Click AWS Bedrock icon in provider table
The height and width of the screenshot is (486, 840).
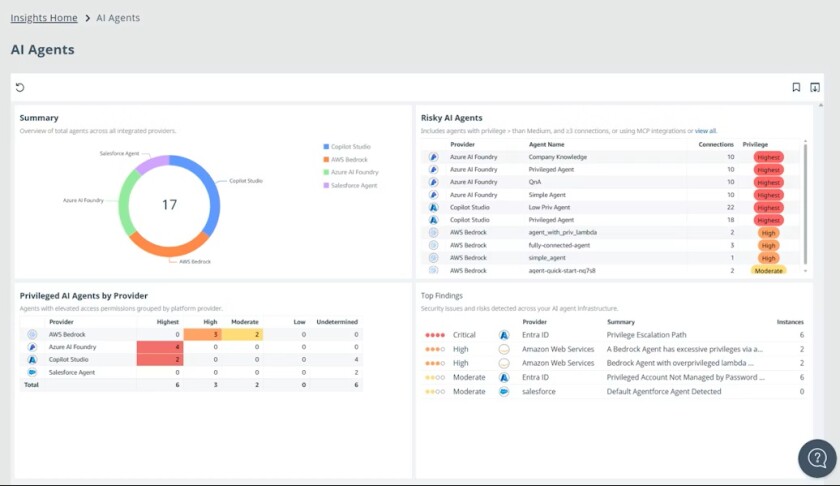coord(32,334)
